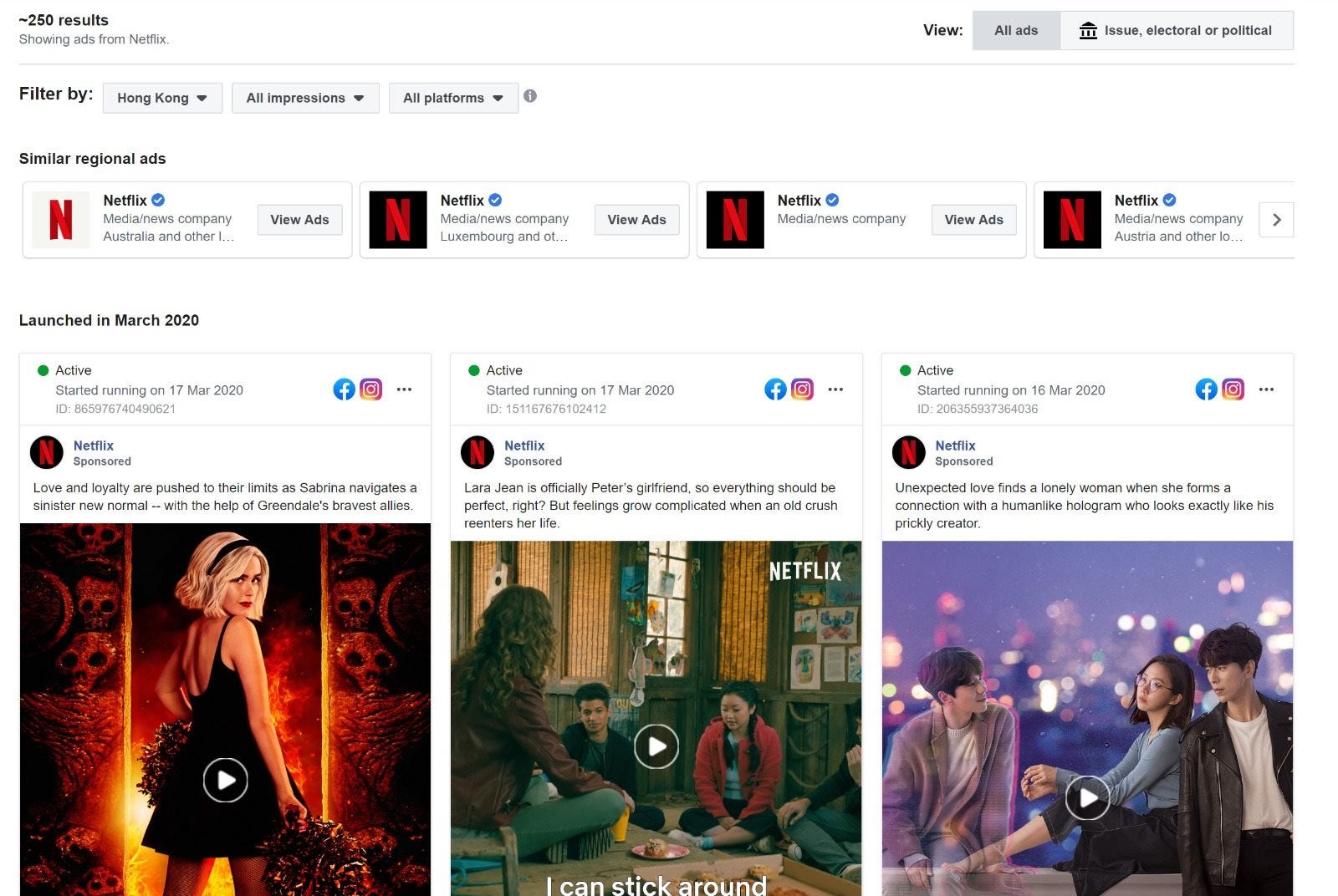Click Facebook icon on Lara Jean ad
This screenshot has height=896, width=1338.
pos(775,389)
